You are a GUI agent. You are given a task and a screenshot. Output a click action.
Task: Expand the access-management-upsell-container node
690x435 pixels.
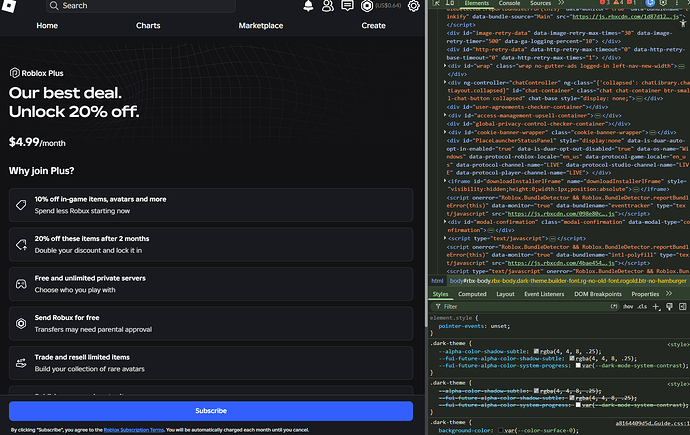pyautogui.click(x=445, y=115)
